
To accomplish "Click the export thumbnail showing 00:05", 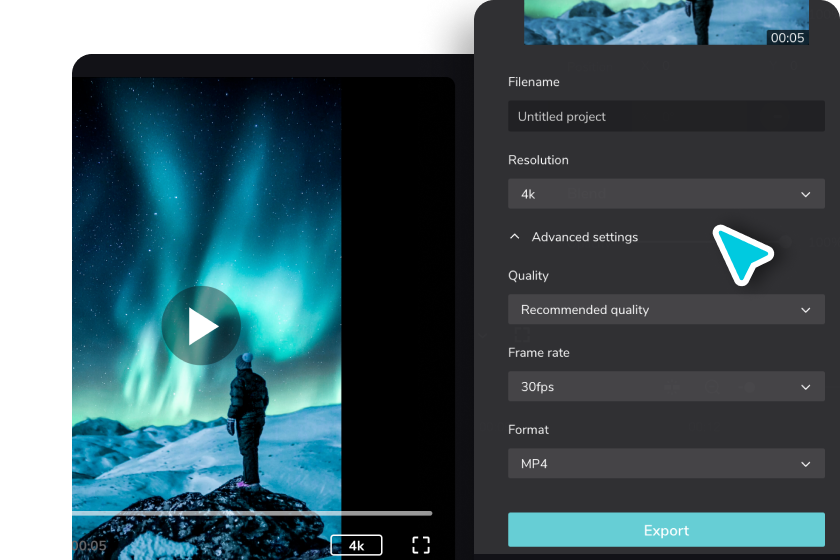I will (x=666, y=23).
